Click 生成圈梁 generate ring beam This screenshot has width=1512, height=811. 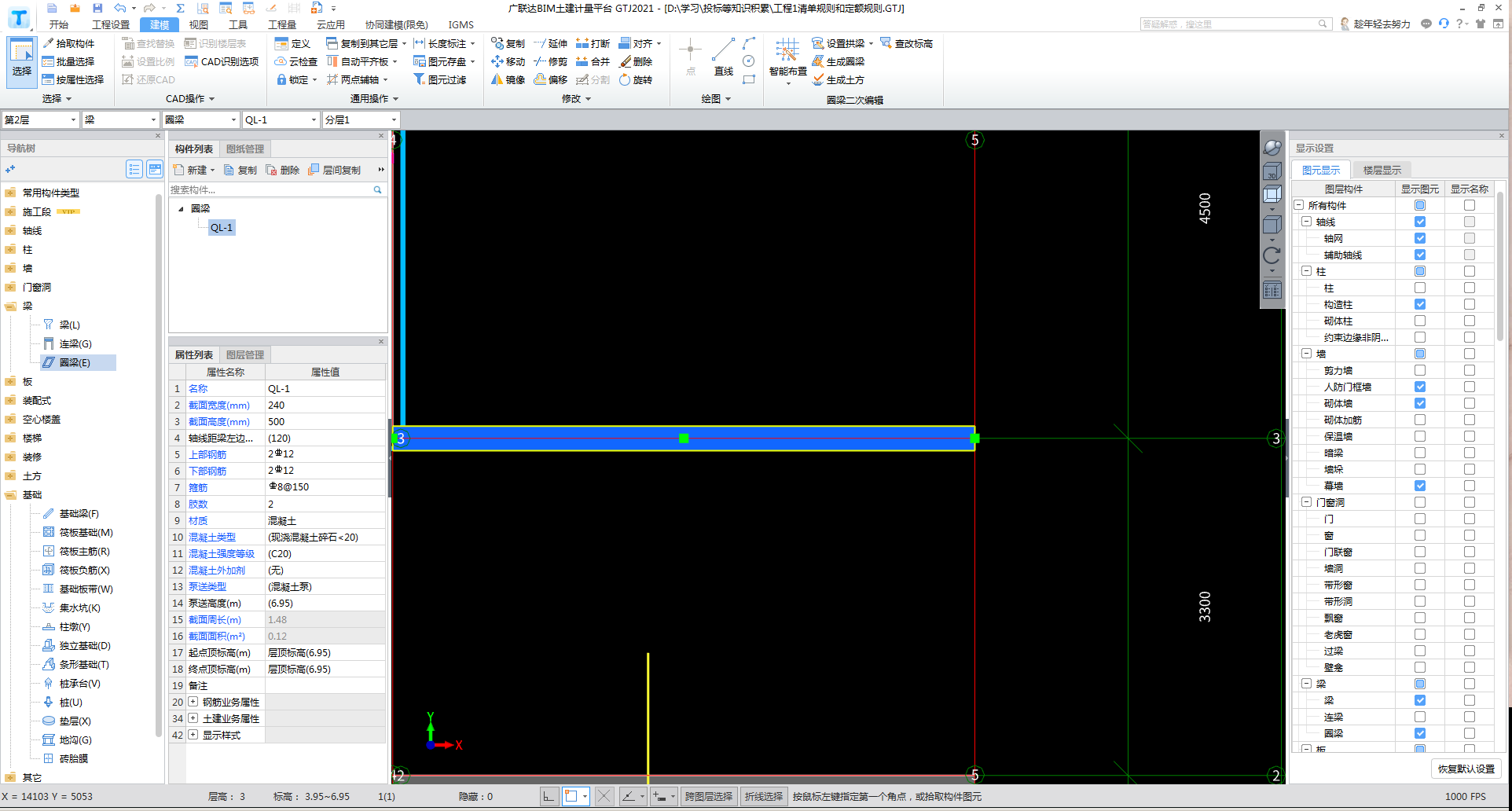[x=838, y=61]
